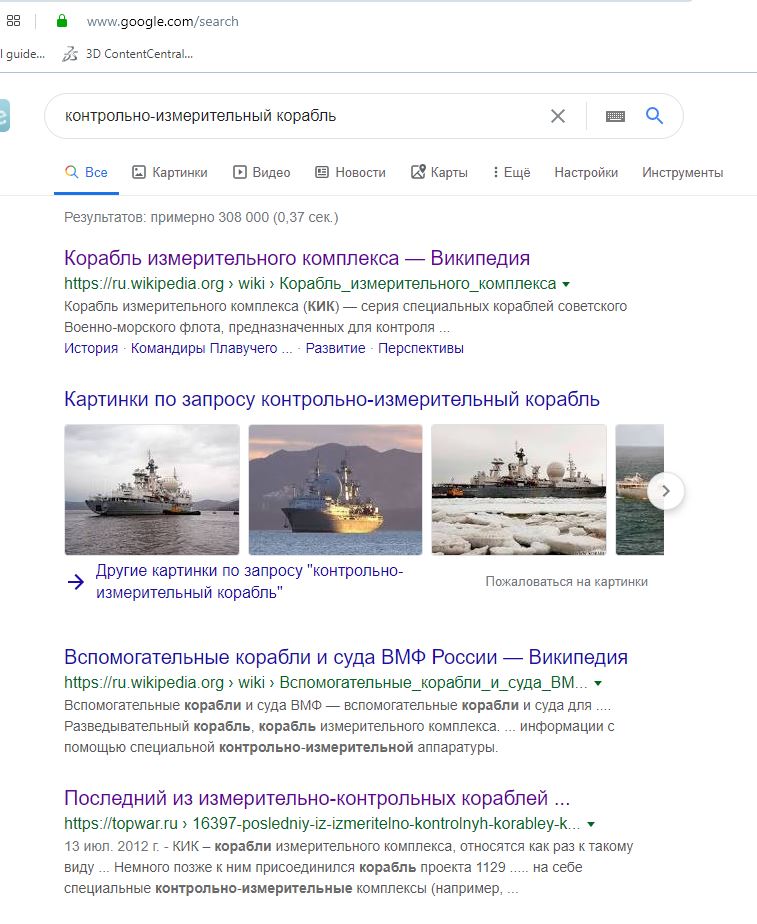Image resolution: width=757 pixels, height=924 pixels.
Task: Click the topwar.ru result URL text
Action: coord(322,824)
